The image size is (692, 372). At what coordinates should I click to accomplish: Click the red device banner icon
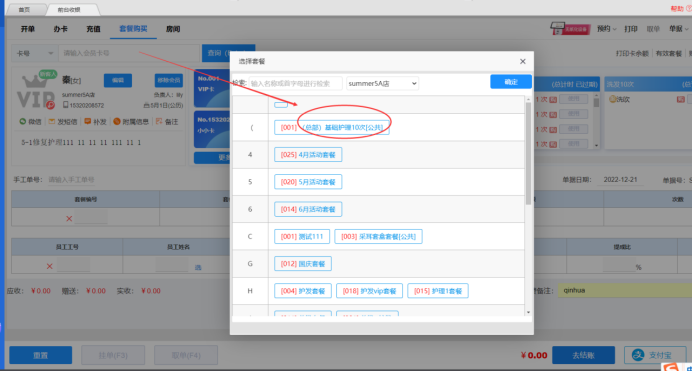click(570, 29)
